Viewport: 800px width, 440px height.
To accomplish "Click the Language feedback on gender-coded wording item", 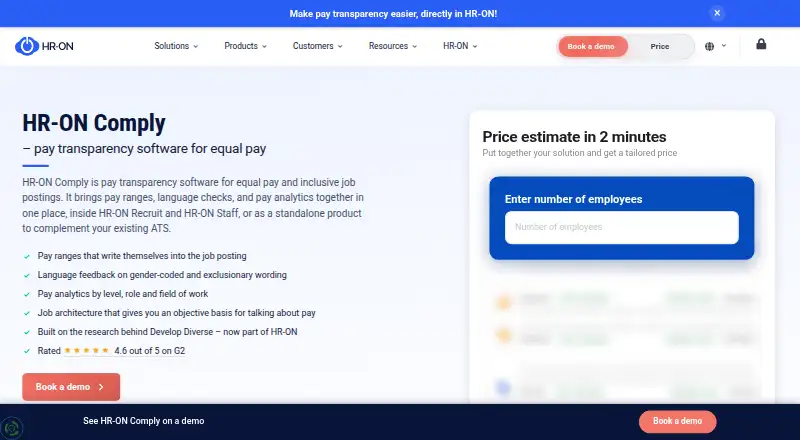I will 162,275.
